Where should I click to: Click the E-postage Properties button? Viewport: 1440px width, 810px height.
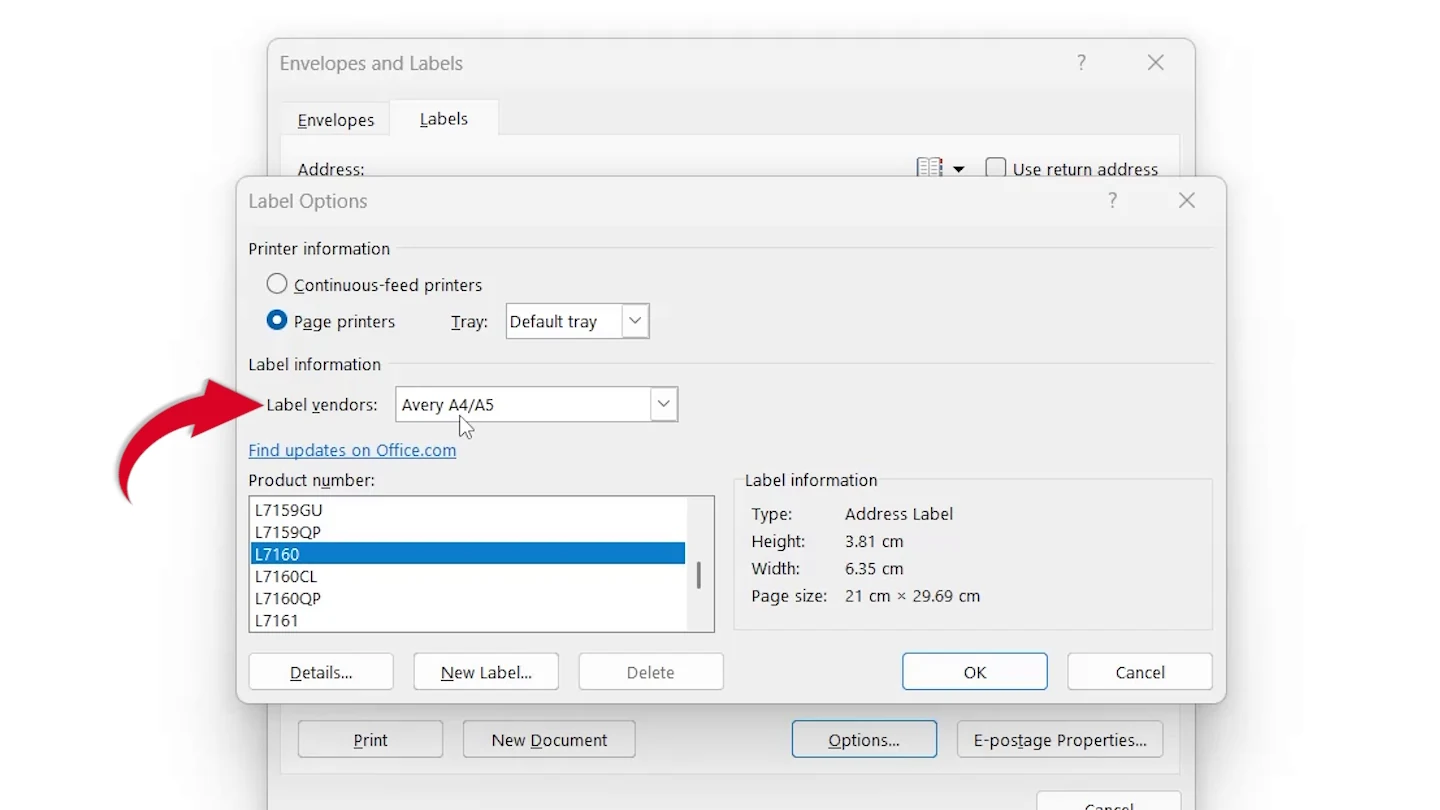[x=1060, y=740]
